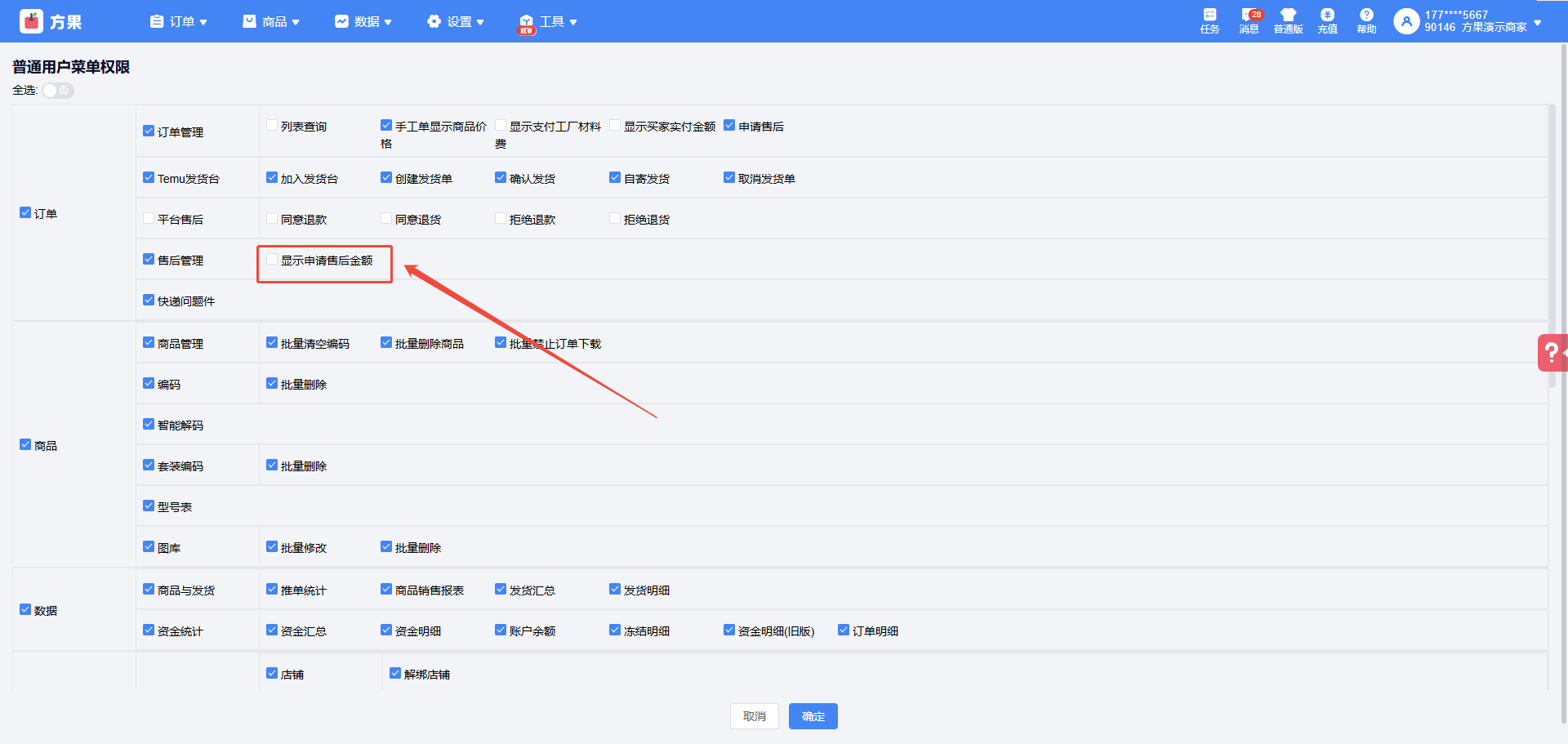Check the 显示买家实付金额 checkbox
Screen dimensions: 1568x744
tap(615, 126)
